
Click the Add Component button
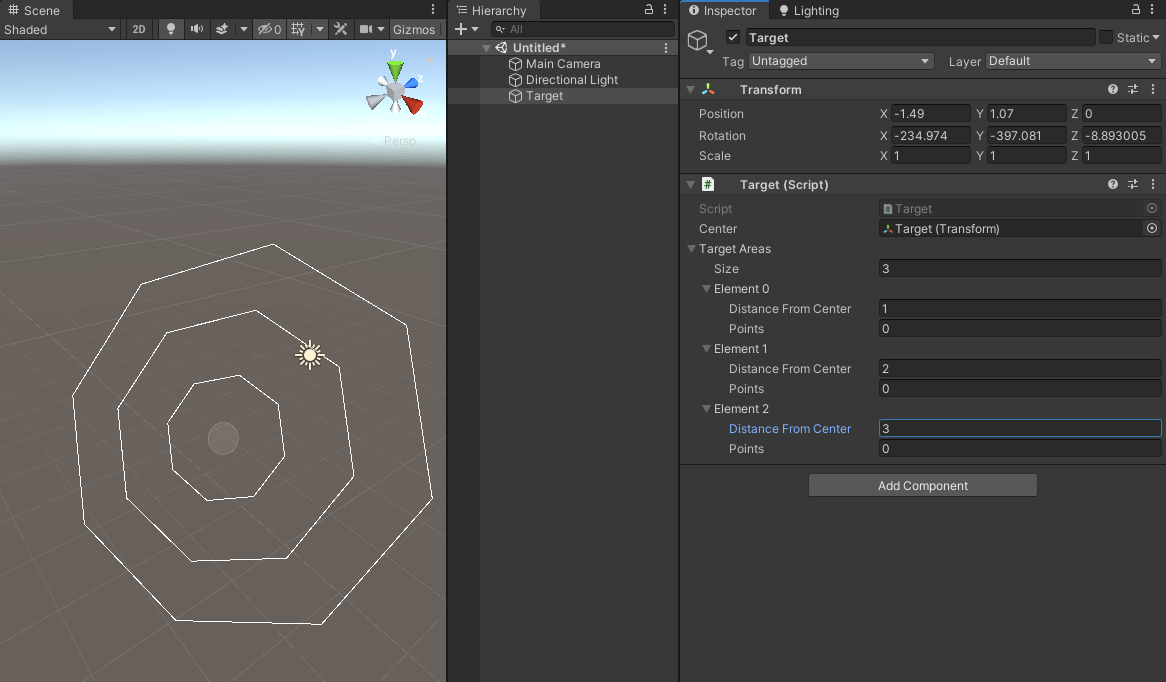pos(922,486)
